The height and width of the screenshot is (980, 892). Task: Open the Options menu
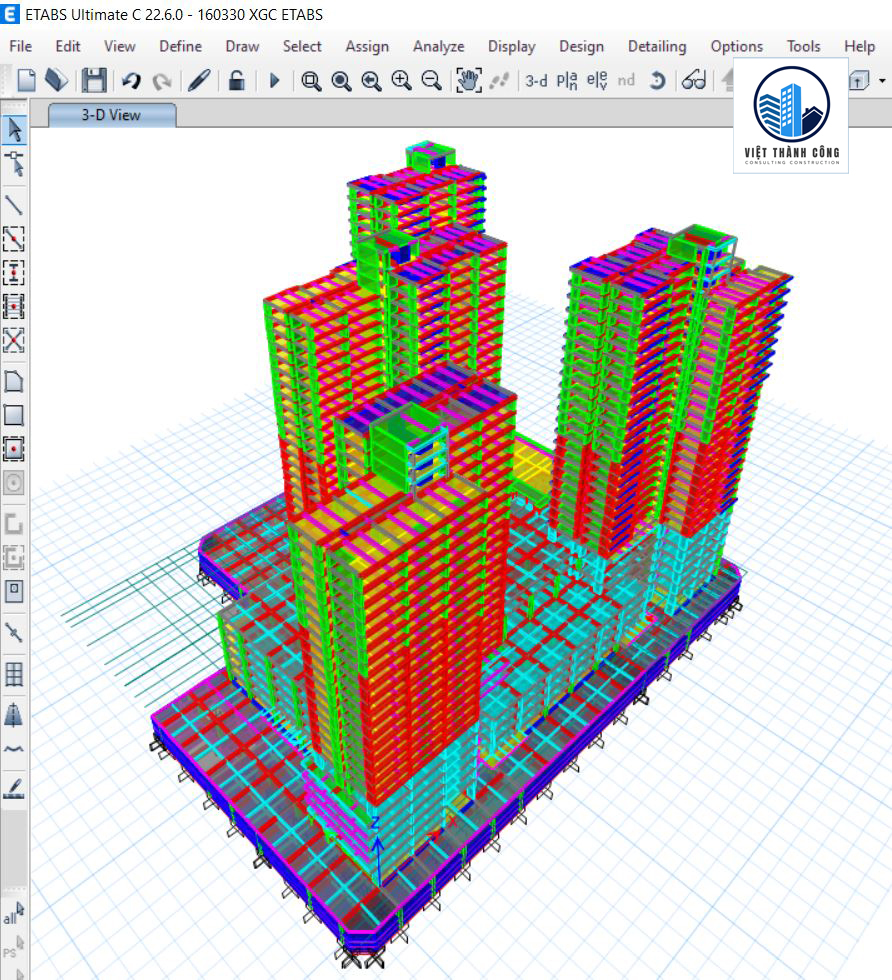pyautogui.click(x=736, y=46)
